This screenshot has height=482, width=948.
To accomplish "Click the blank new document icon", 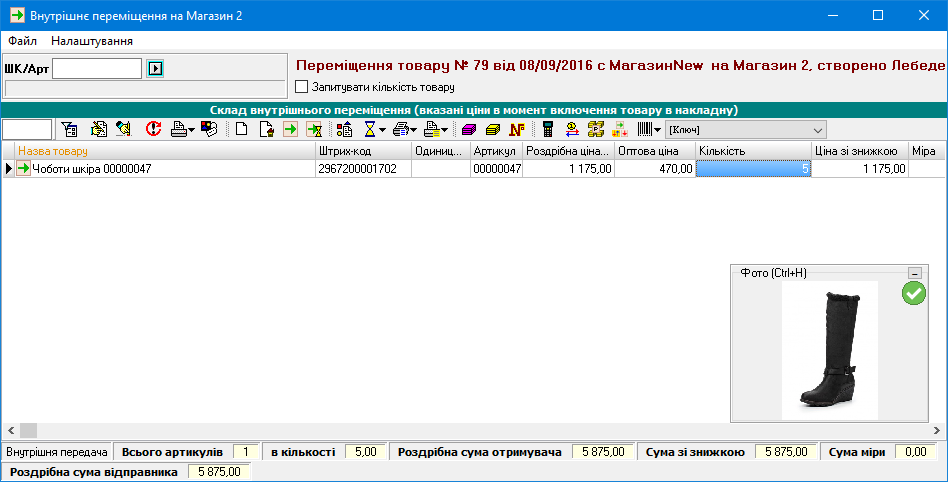I will (x=241, y=129).
